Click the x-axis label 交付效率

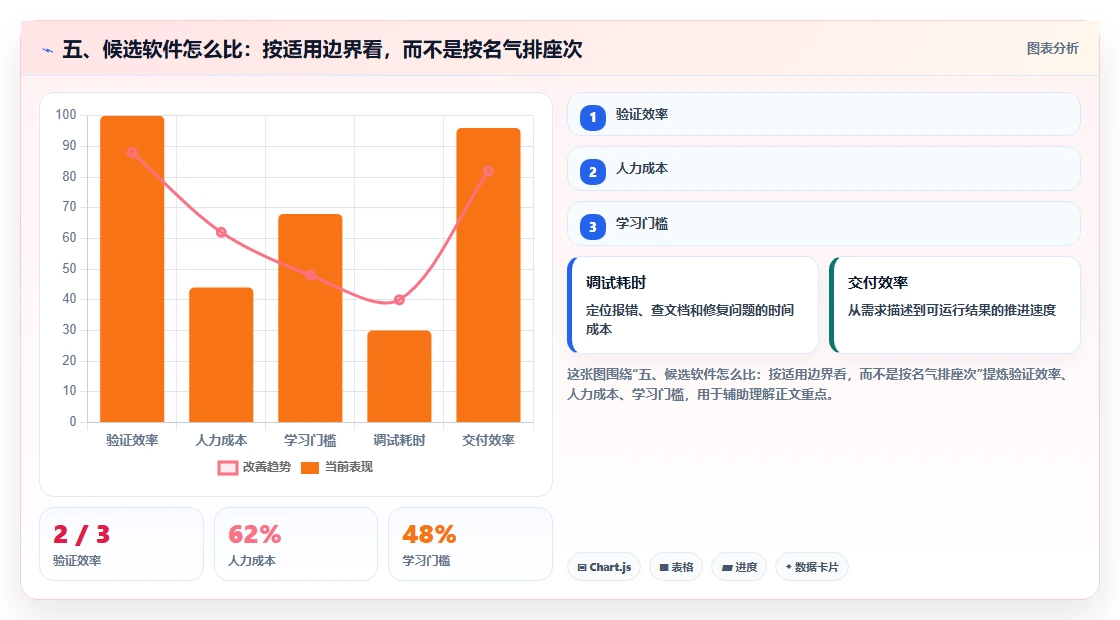coord(489,440)
